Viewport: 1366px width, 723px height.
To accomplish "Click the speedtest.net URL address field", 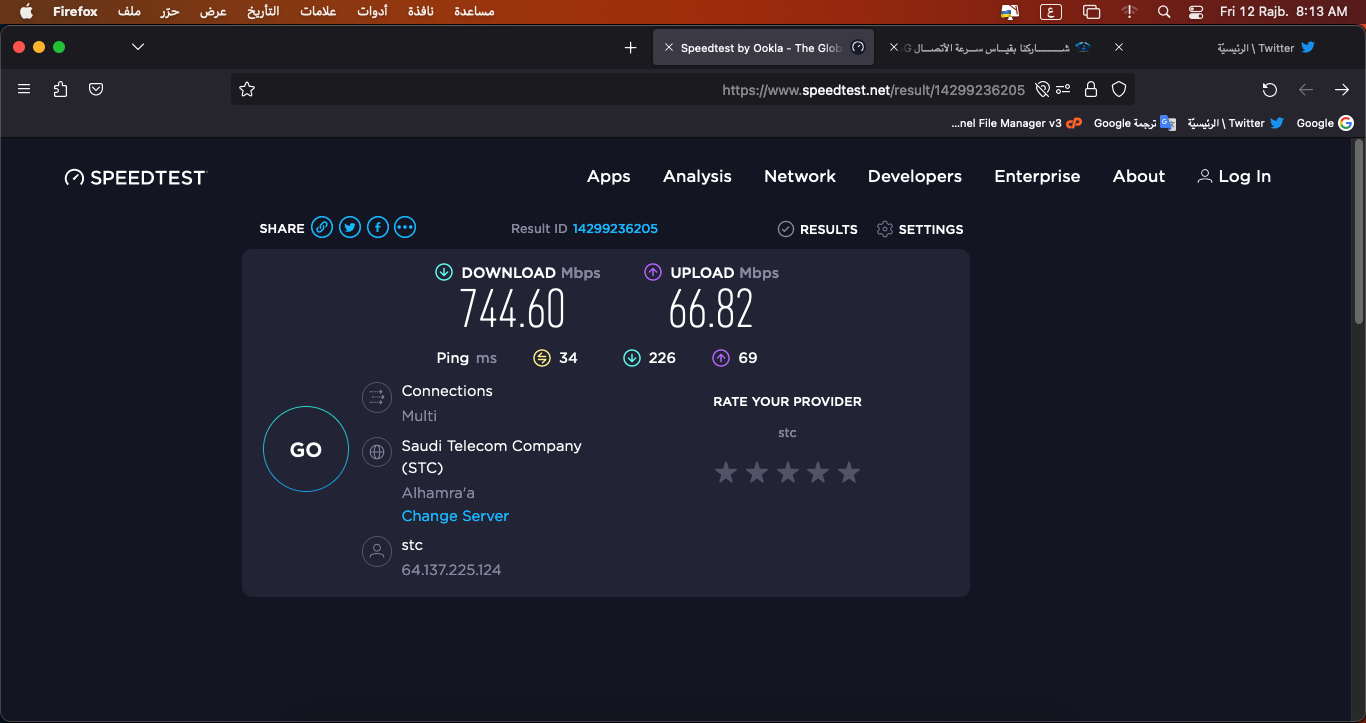I will pyautogui.click(x=682, y=89).
